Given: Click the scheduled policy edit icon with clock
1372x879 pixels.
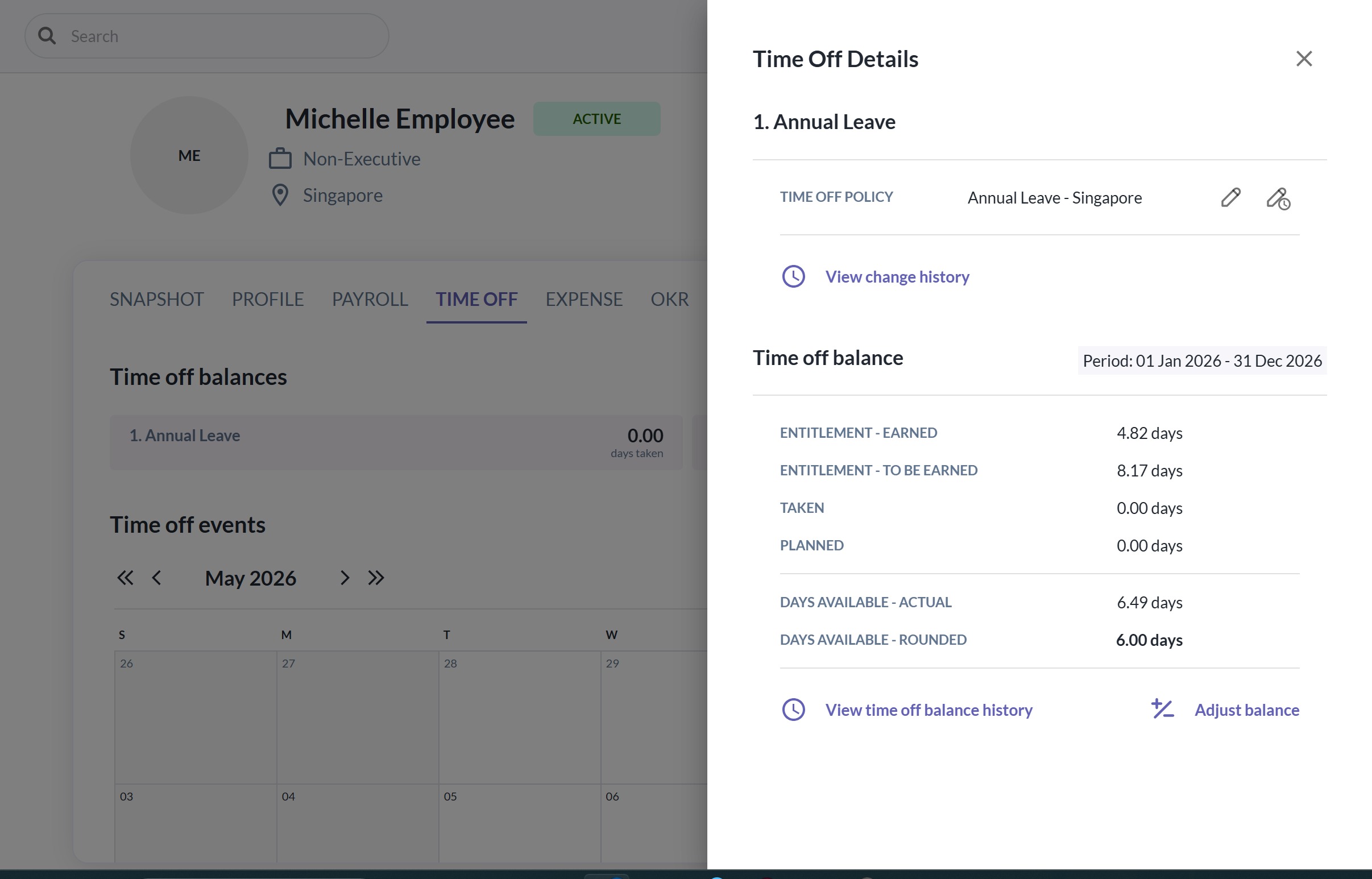Looking at the screenshot, I should 1278,198.
